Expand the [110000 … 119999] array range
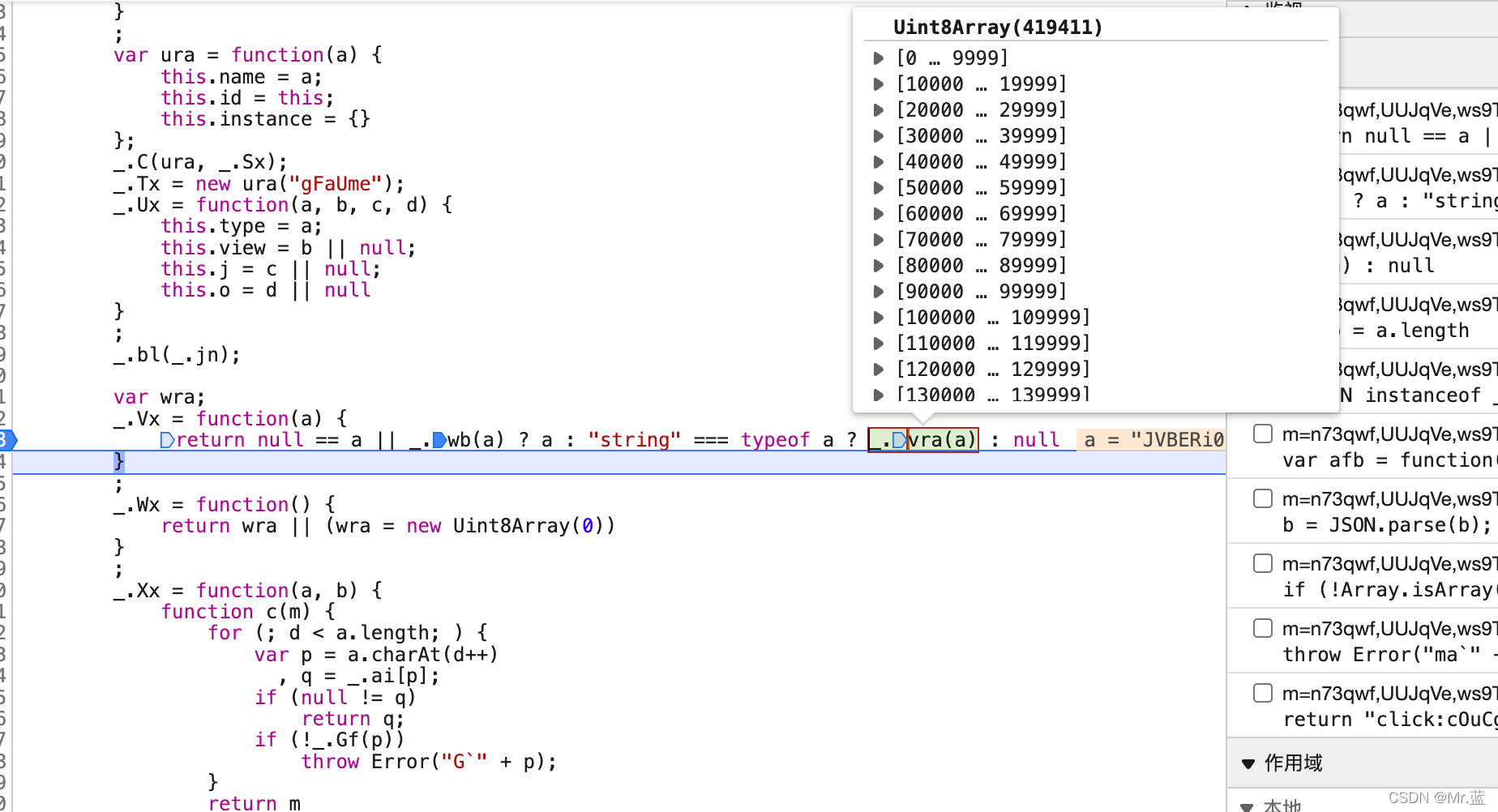Viewport: 1498px width, 812px height. coord(879,344)
